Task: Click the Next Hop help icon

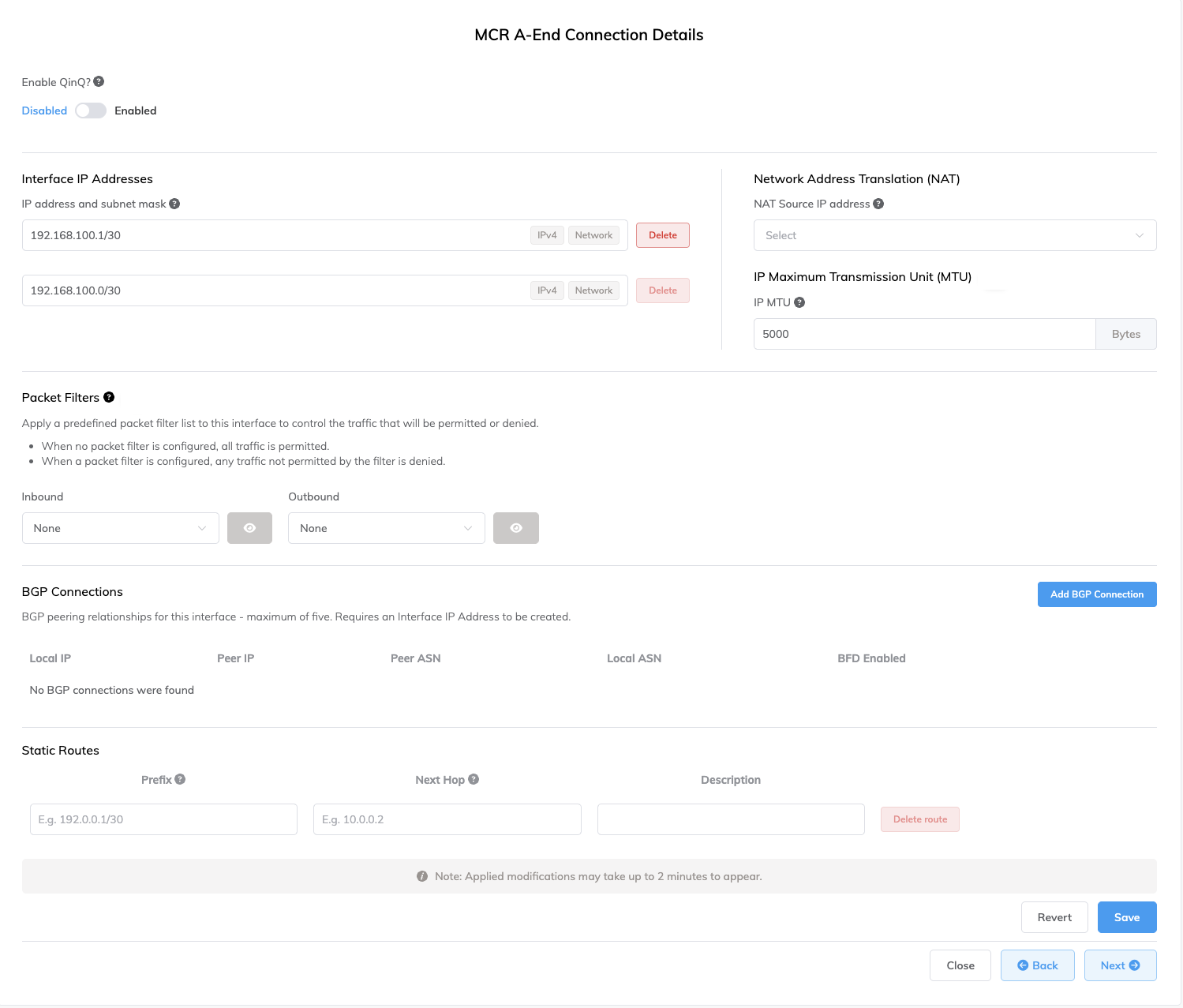Action: pos(474,779)
